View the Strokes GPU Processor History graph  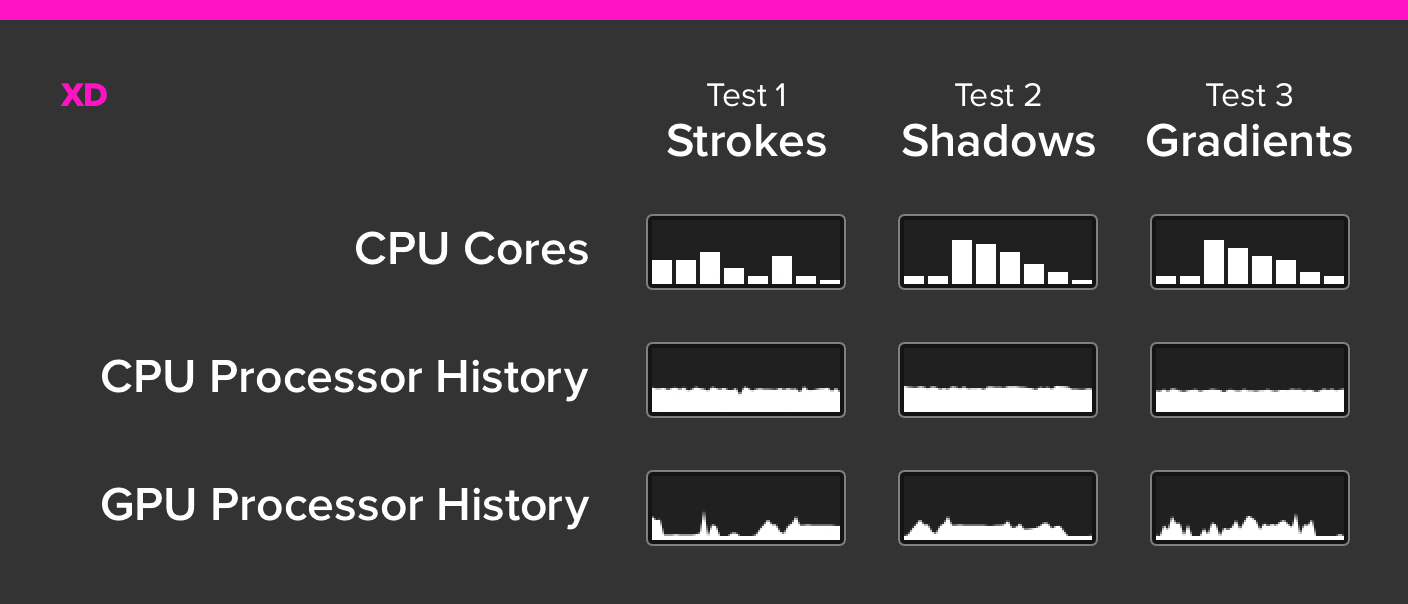(746, 508)
